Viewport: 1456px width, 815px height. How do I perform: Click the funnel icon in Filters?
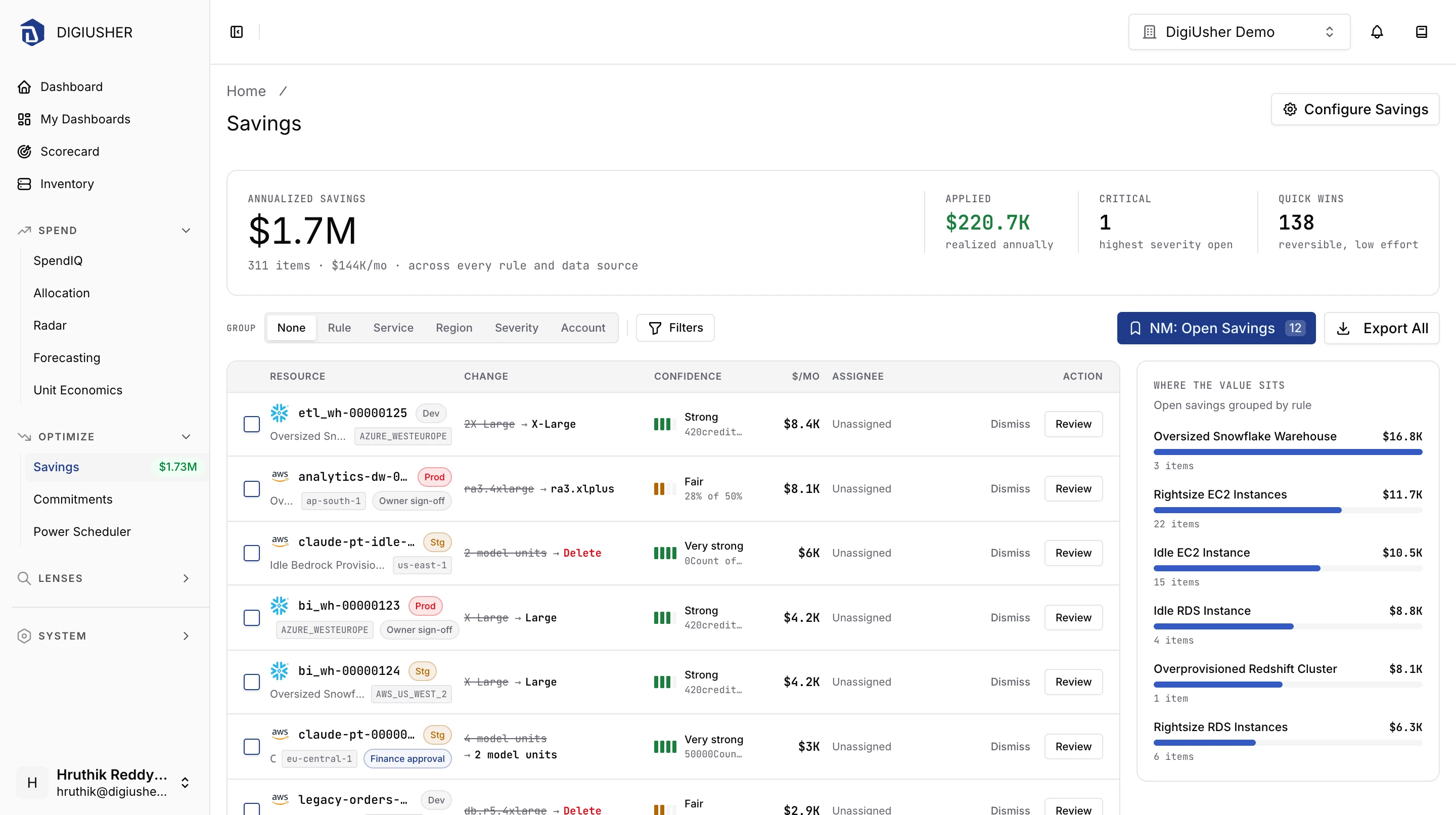[x=655, y=328]
